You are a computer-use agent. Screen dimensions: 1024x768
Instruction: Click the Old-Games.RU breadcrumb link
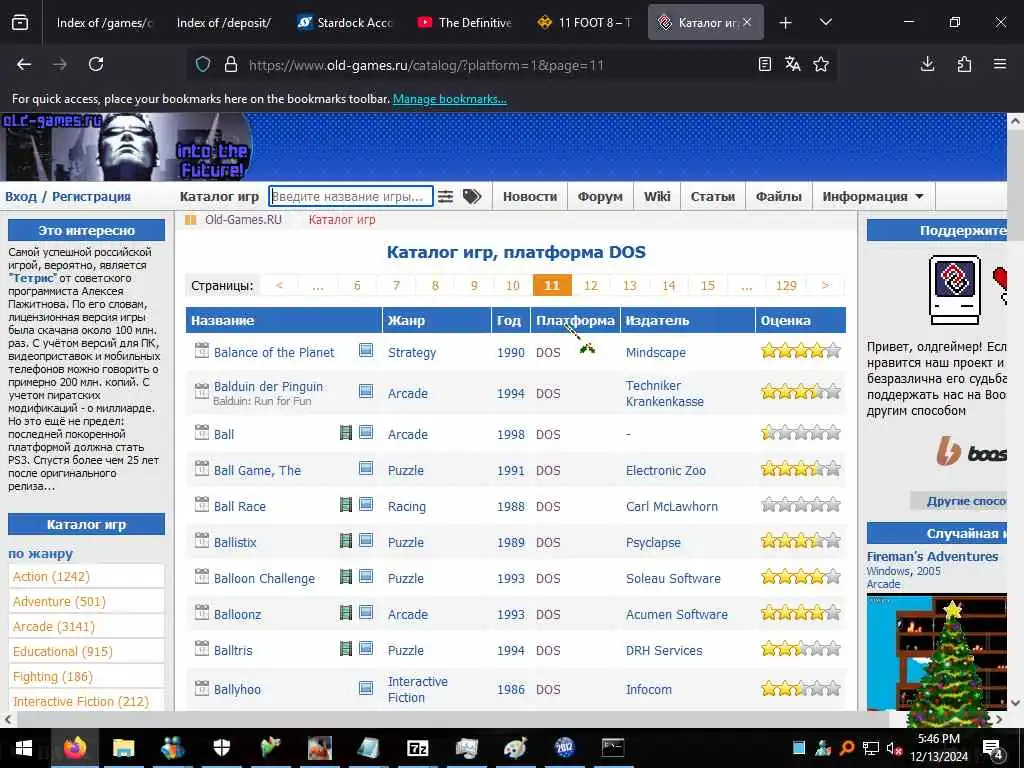point(243,219)
